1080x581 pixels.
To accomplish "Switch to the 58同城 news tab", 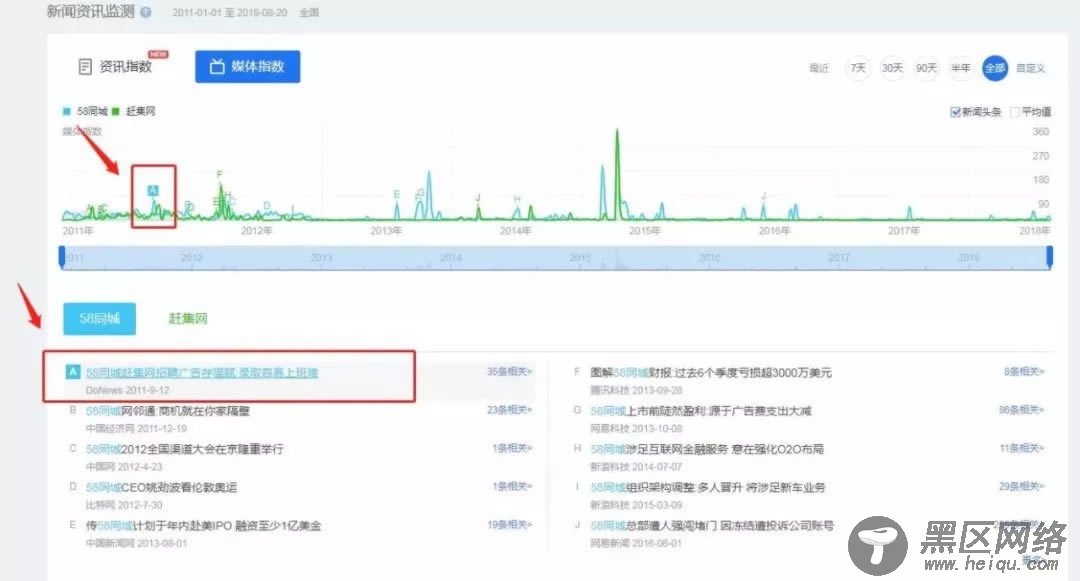I will coord(99,319).
